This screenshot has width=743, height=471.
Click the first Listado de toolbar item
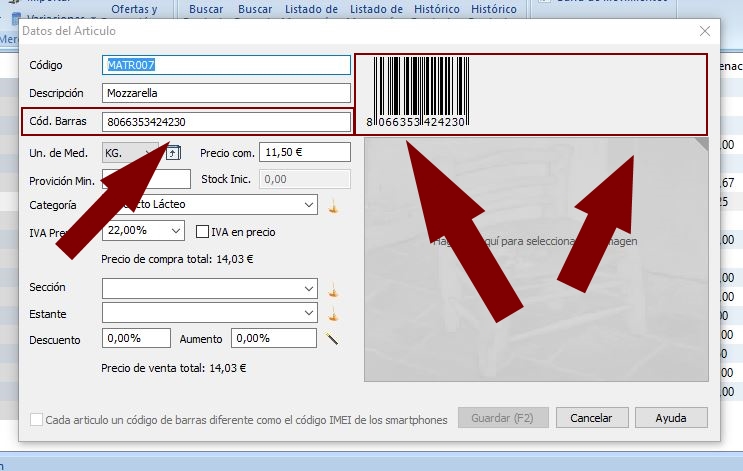(x=311, y=9)
